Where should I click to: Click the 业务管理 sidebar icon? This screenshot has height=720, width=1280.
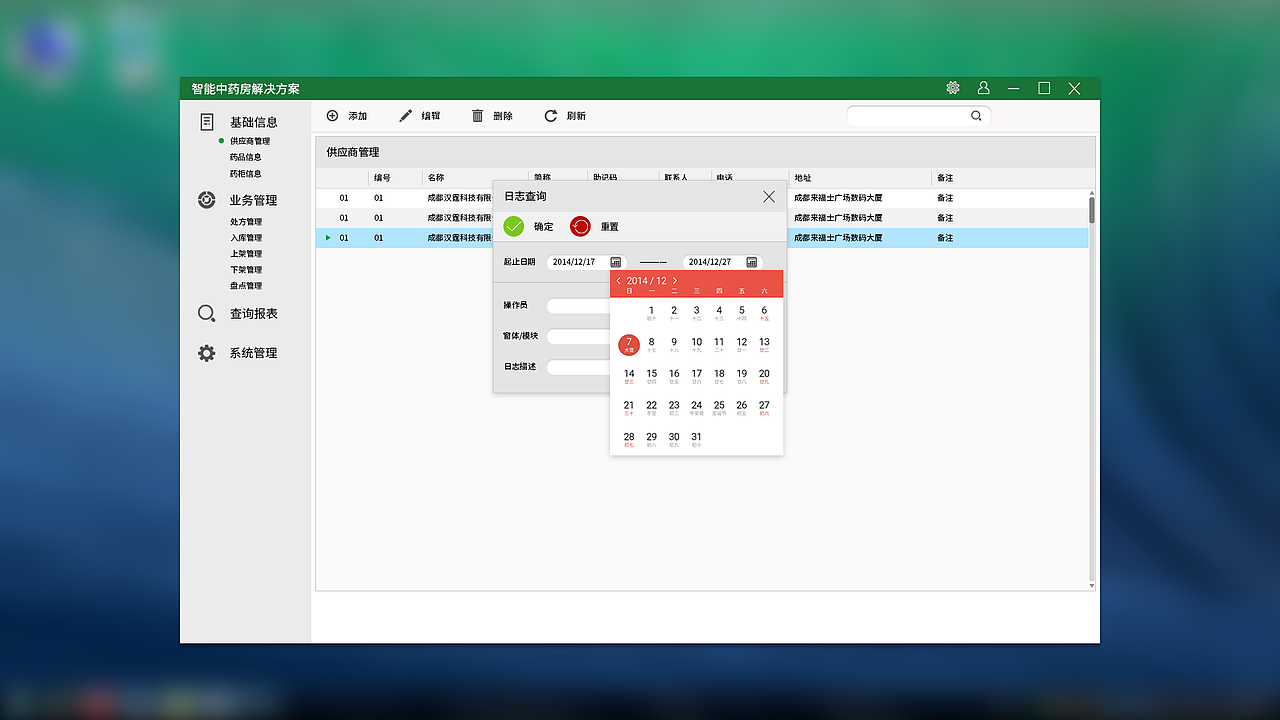(x=207, y=200)
